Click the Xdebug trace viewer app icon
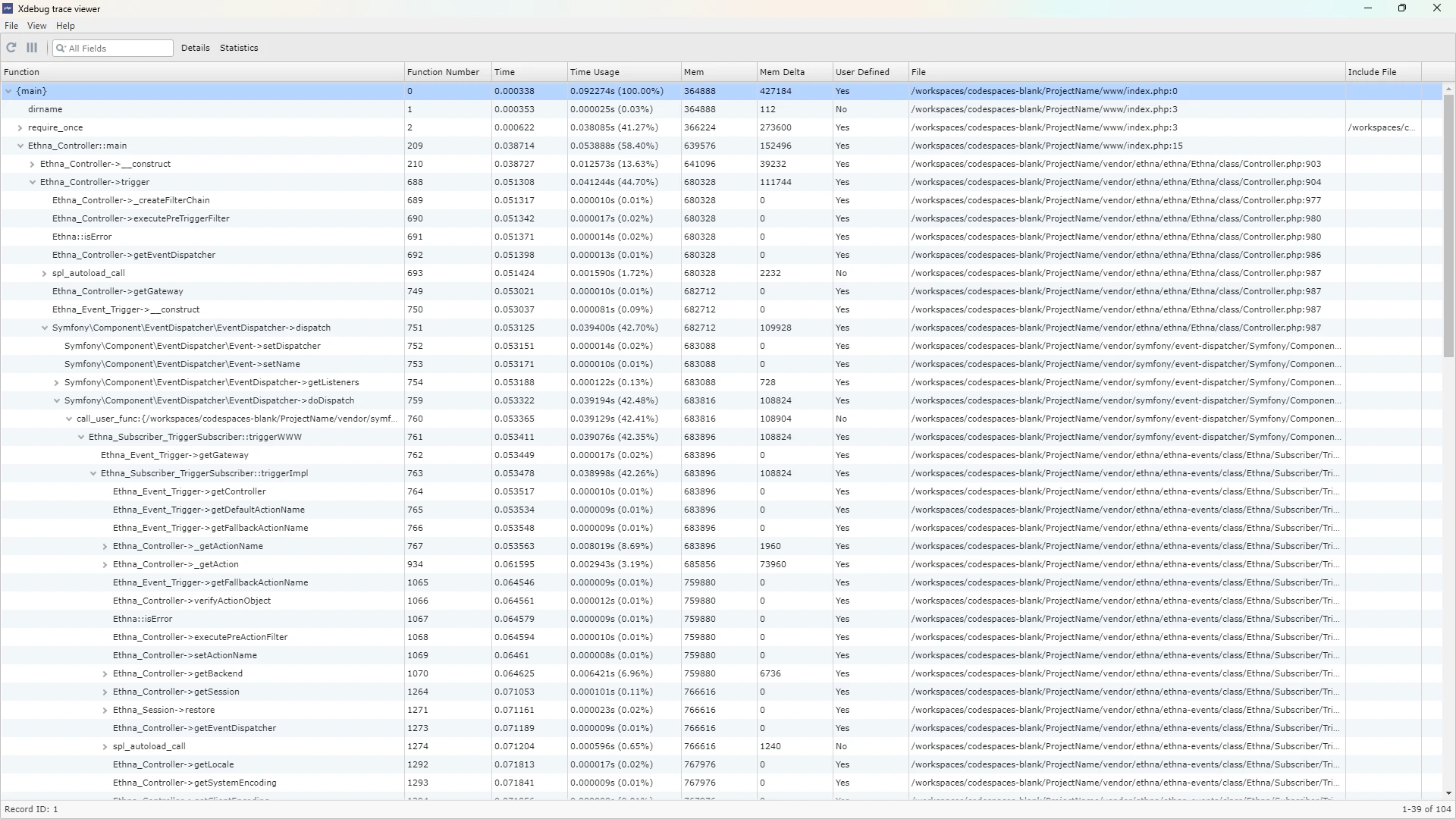The image size is (1456, 819). pos(8,8)
